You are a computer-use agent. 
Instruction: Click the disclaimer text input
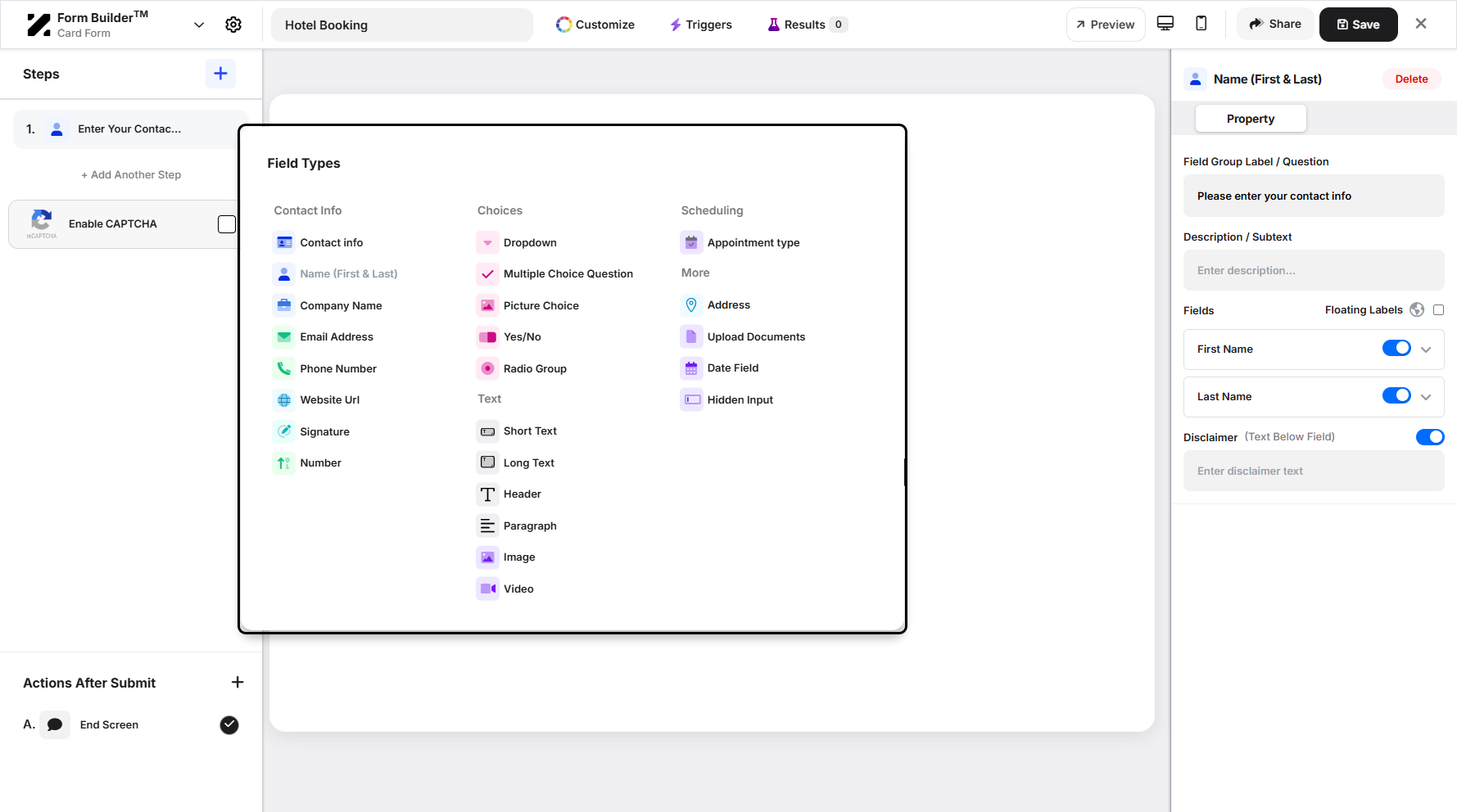(1314, 471)
